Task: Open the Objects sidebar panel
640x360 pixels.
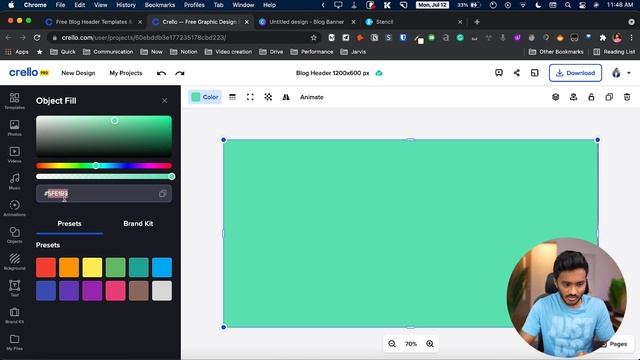Action: (x=14, y=235)
